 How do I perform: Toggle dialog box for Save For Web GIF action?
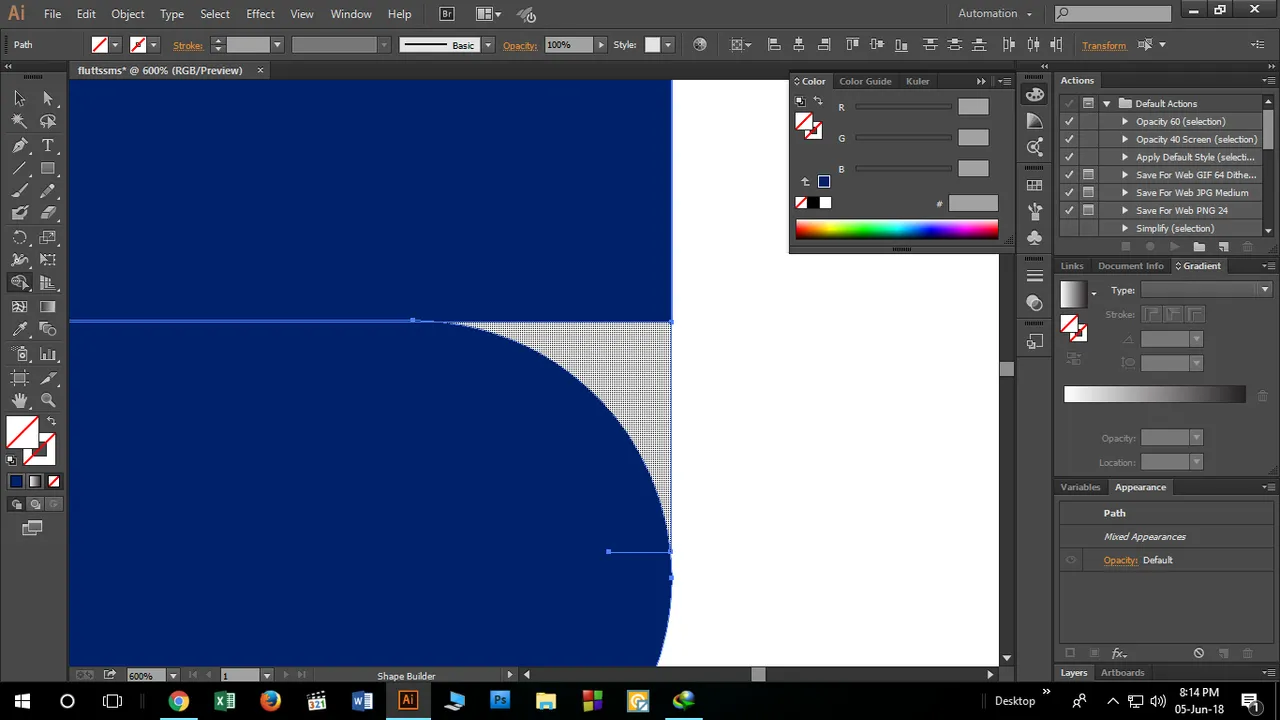(1089, 175)
